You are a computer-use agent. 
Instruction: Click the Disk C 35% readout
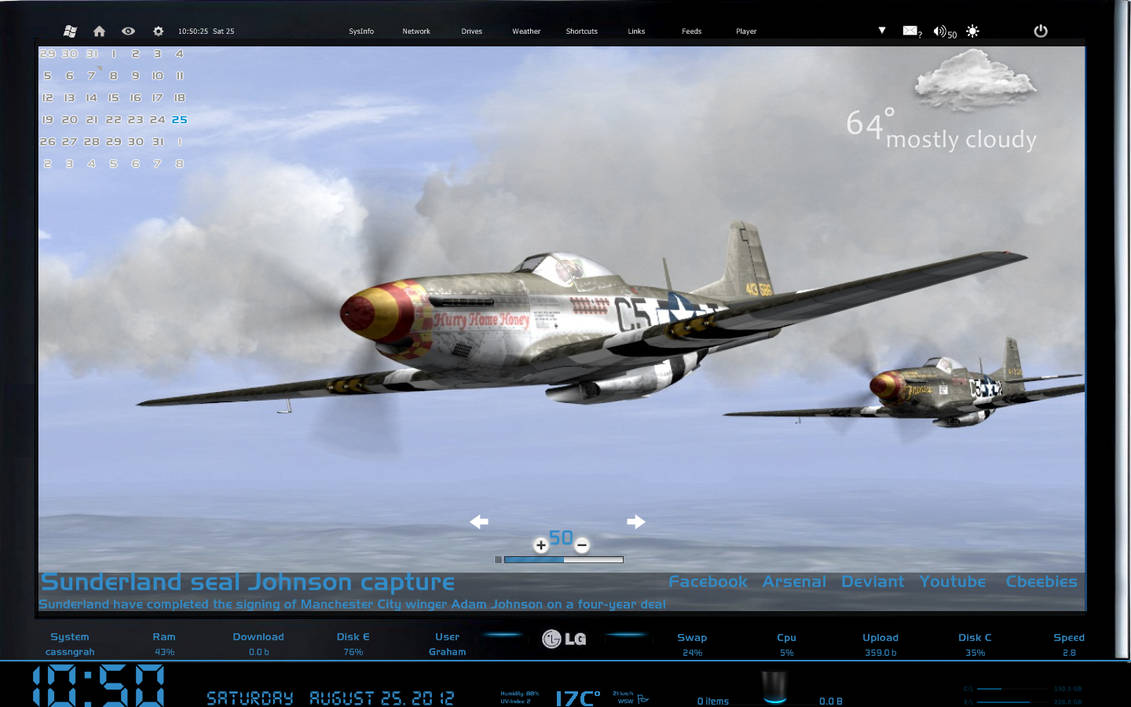click(974, 645)
